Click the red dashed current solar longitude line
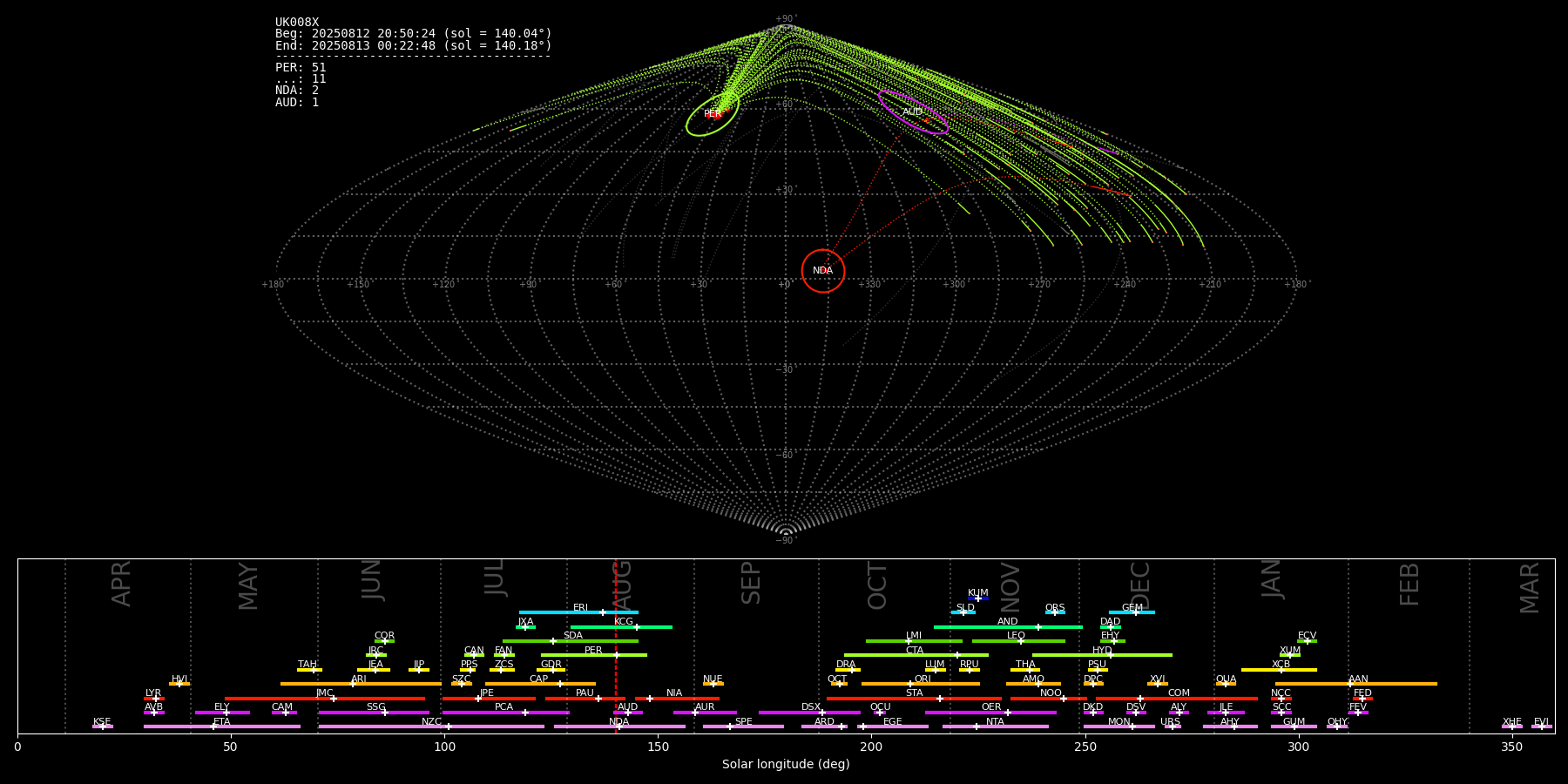1568x784 pixels. tap(616, 645)
